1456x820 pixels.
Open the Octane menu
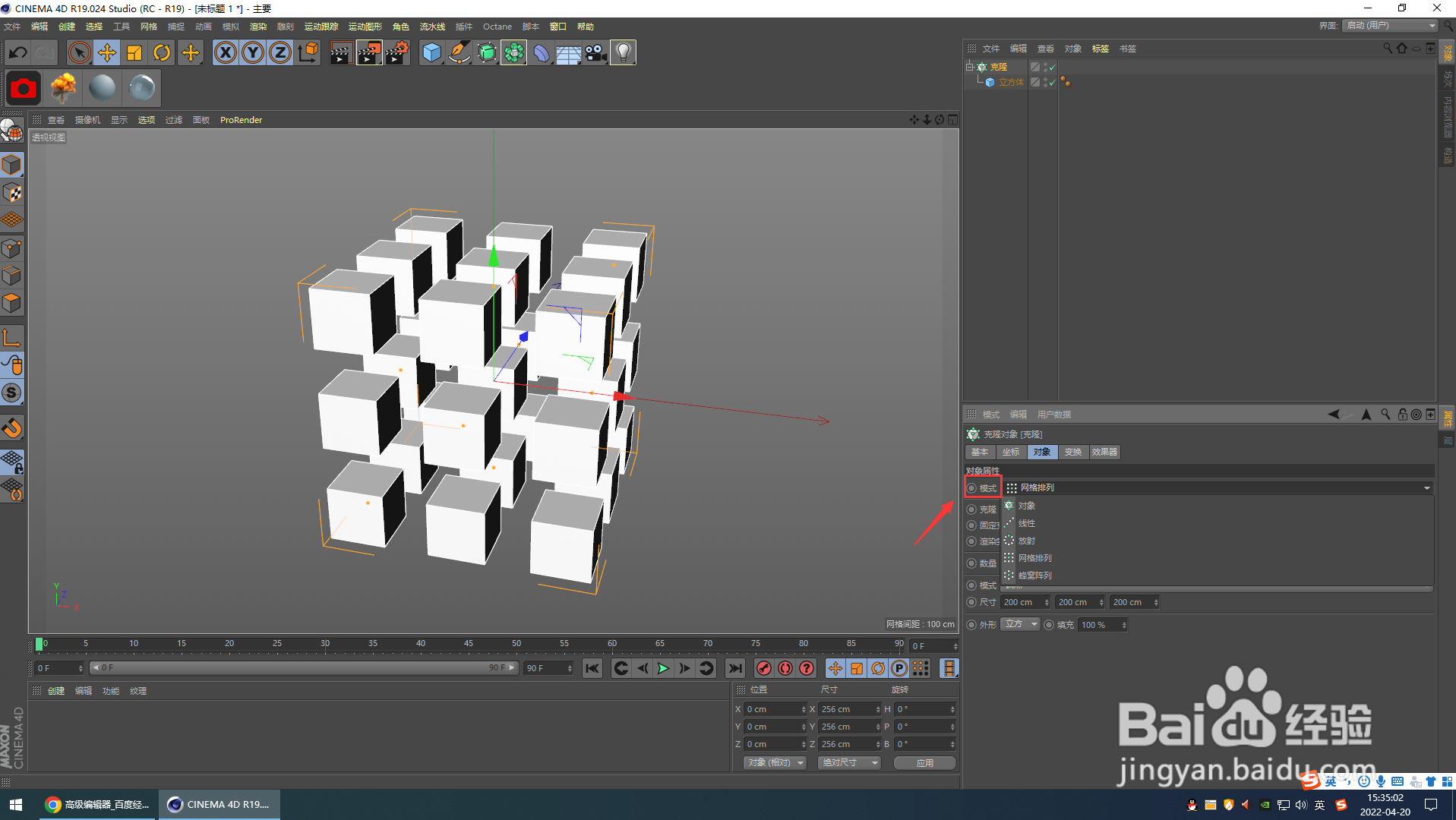click(x=497, y=27)
